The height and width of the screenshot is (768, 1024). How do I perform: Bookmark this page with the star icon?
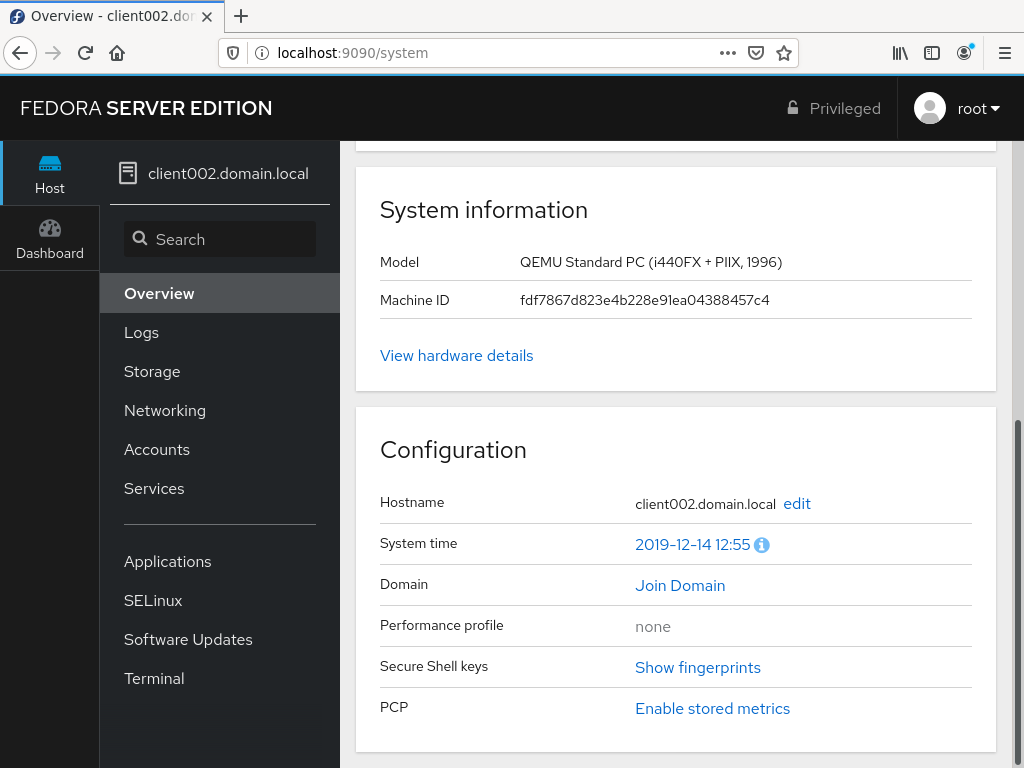pyautogui.click(x=784, y=53)
